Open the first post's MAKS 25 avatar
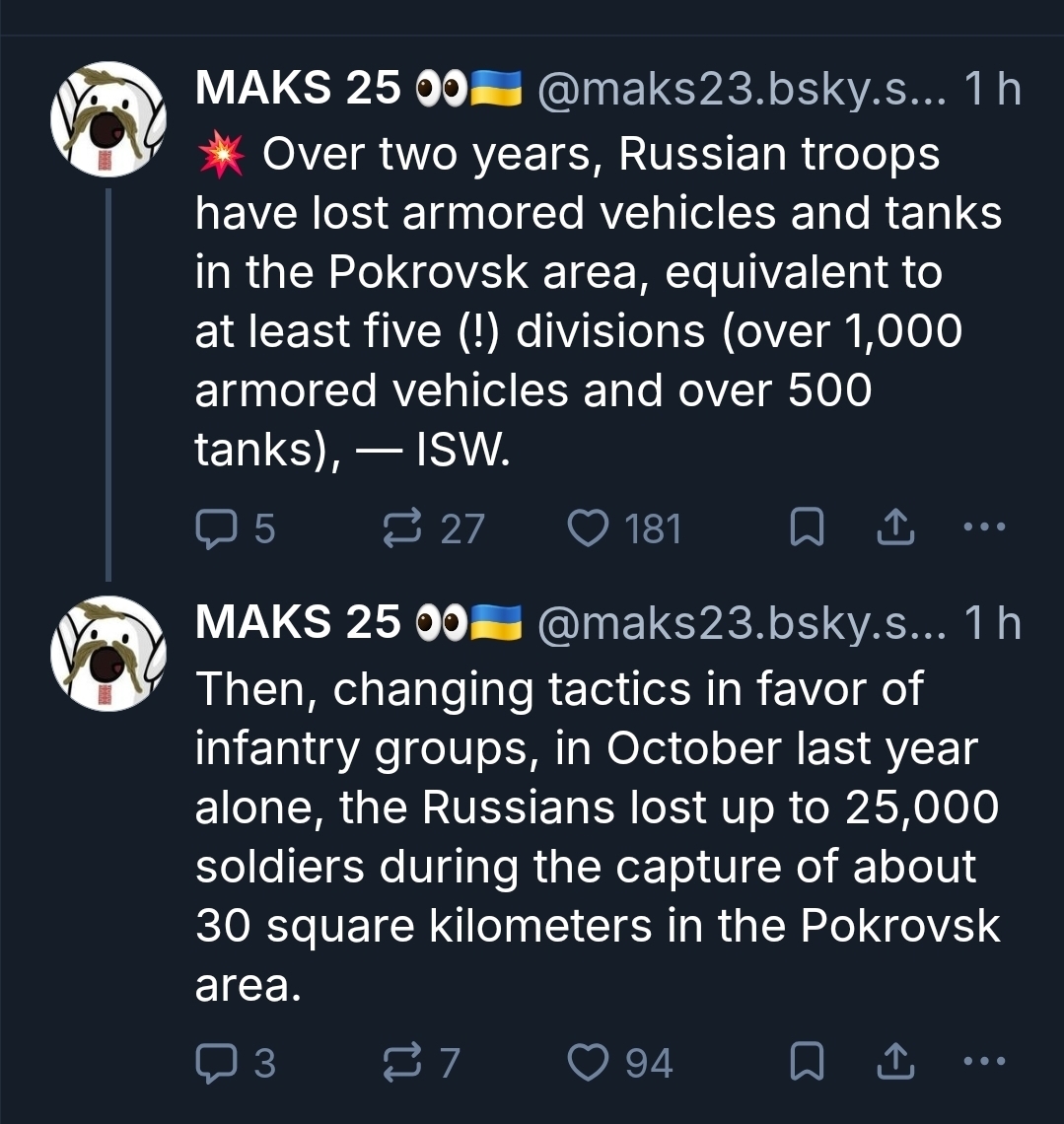1064x1124 pixels. point(108,118)
